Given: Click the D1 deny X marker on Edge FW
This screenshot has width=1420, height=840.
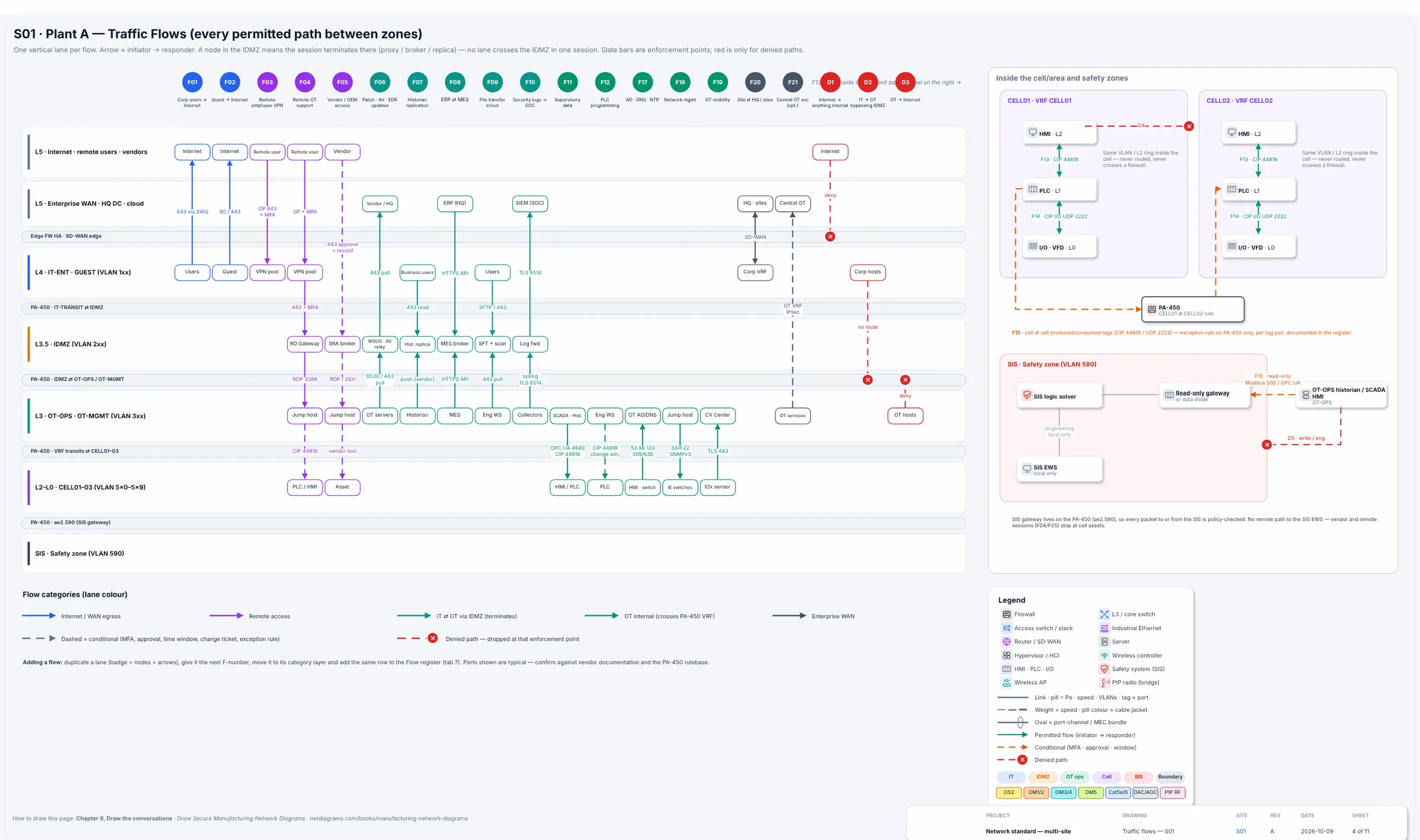Looking at the screenshot, I should [830, 237].
